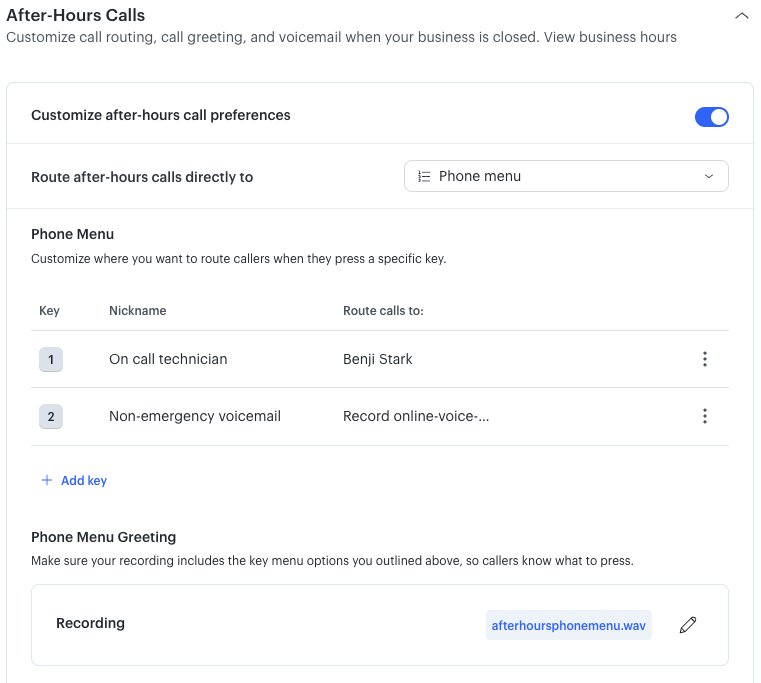Collapse the After-Hours Calls section chevron
The image size is (761, 683).
pyautogui.click(x=741, y=16)
